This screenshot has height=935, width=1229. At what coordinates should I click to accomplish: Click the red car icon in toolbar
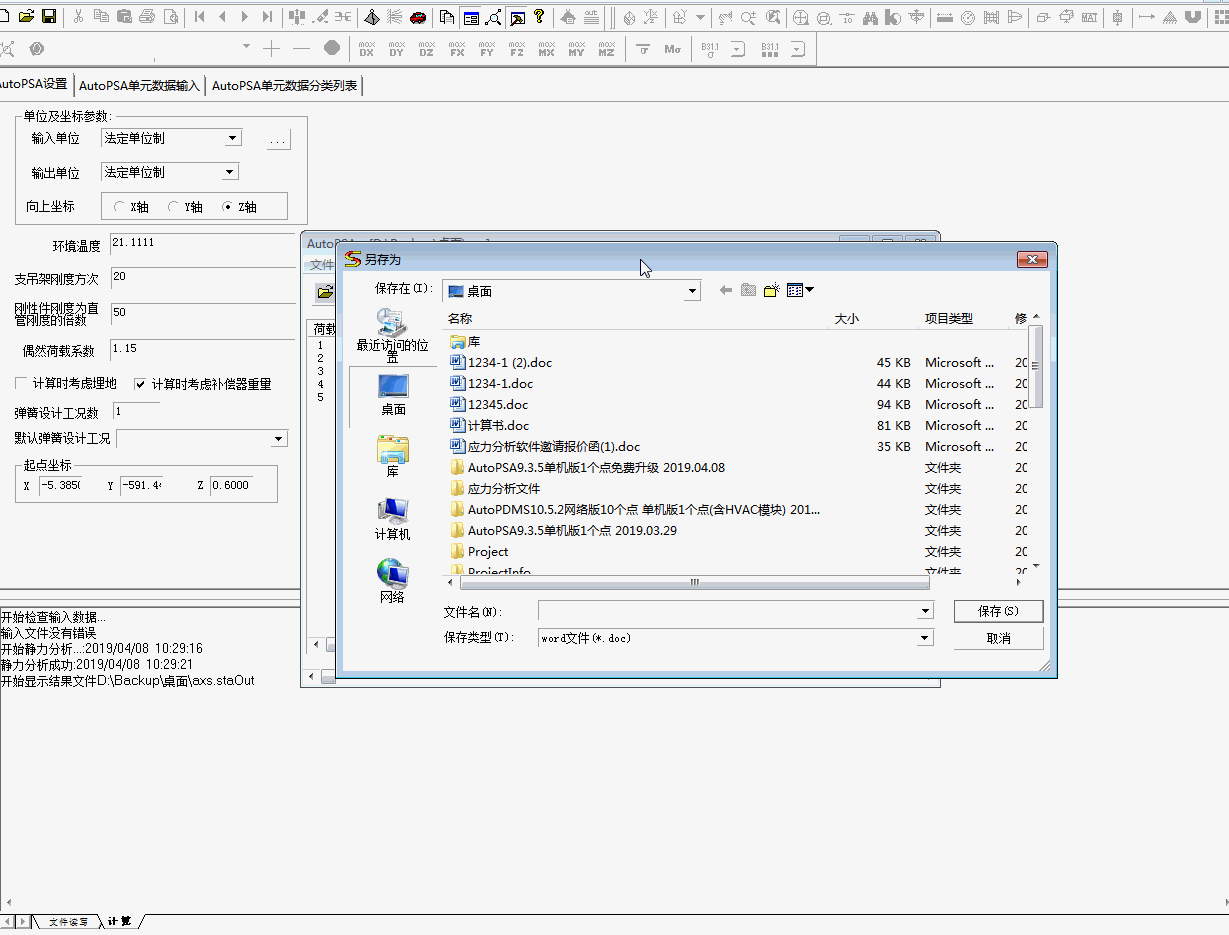click(x=418, y=16)
